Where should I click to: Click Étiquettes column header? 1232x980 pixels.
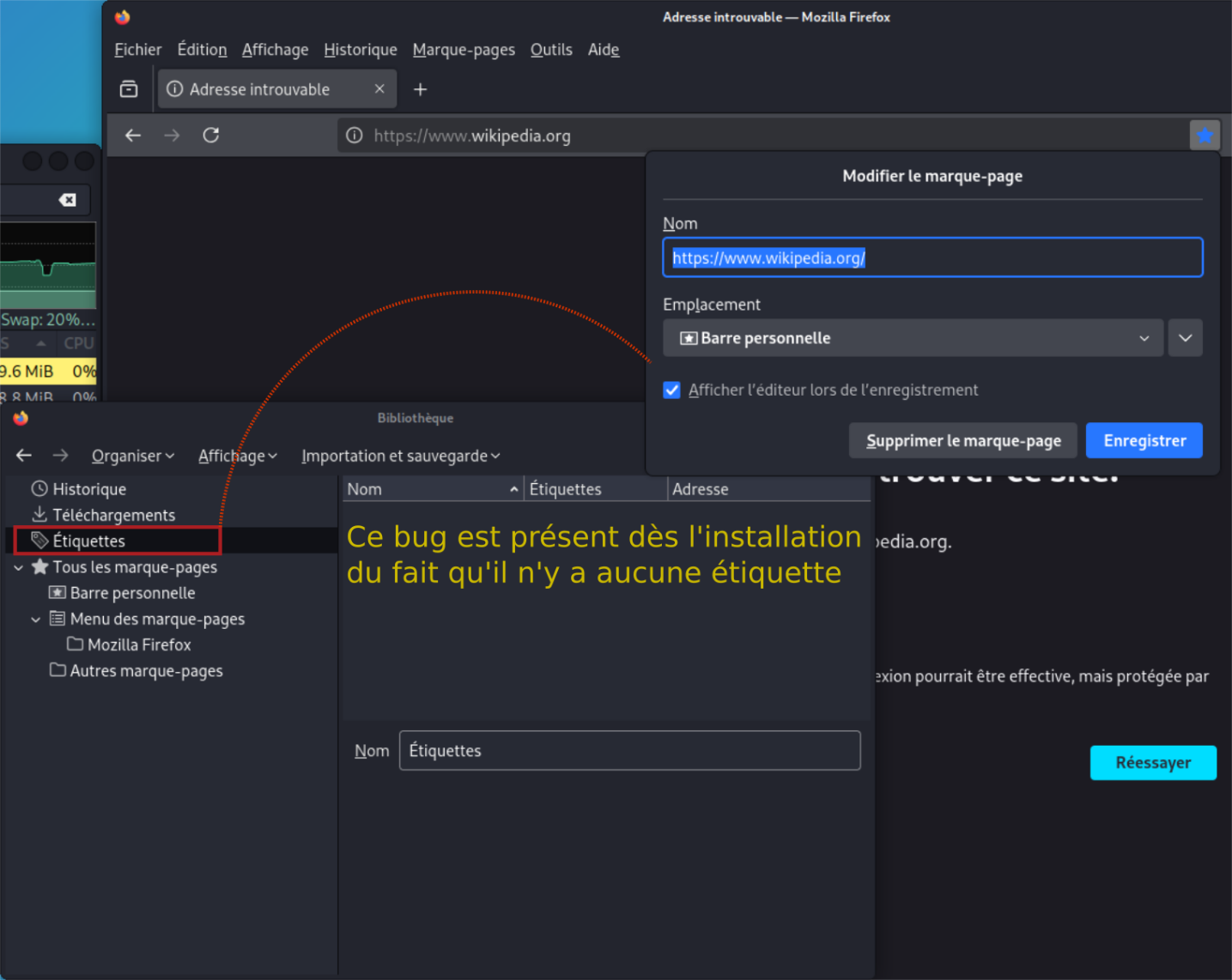[596, 489]
